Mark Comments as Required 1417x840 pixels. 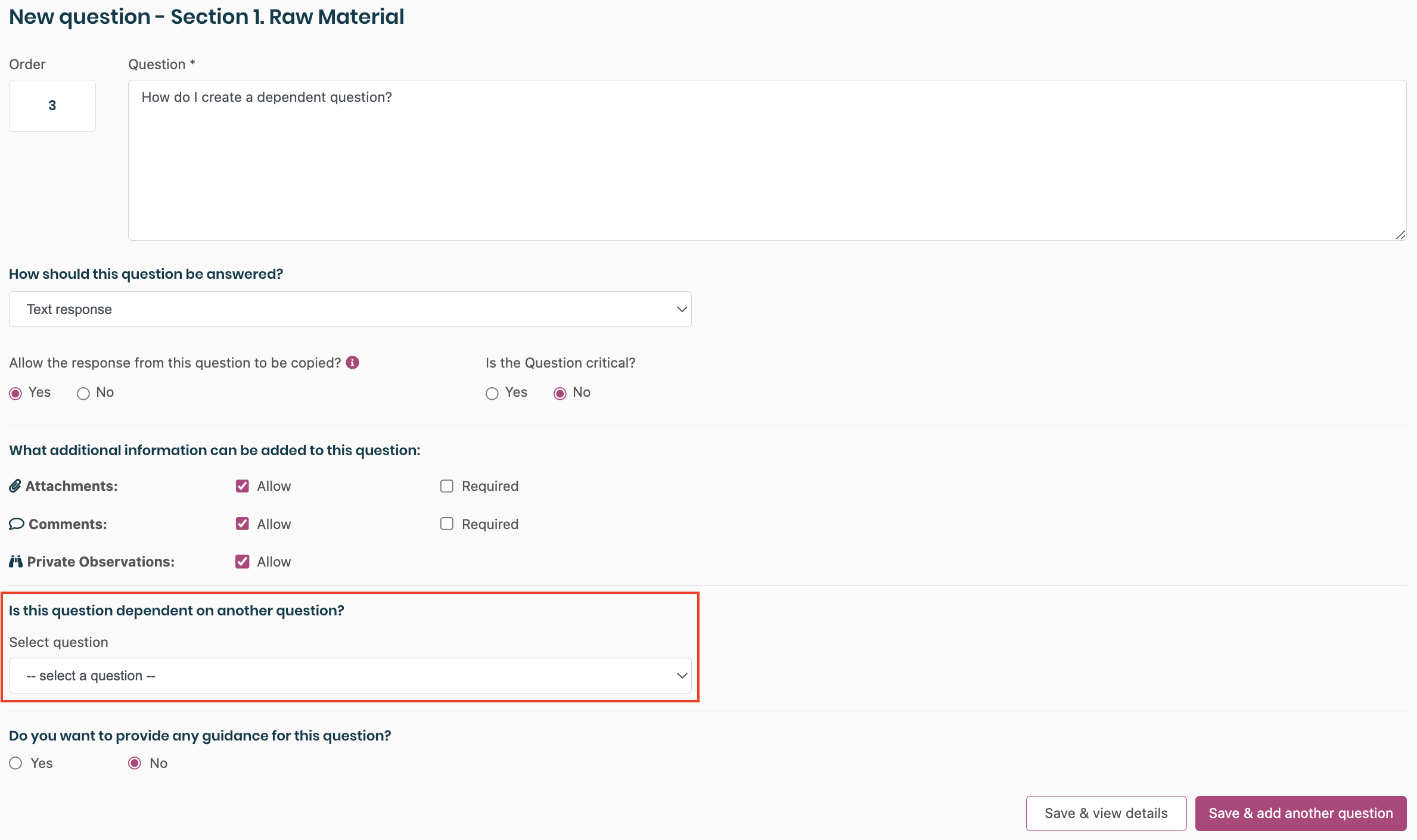447,524
